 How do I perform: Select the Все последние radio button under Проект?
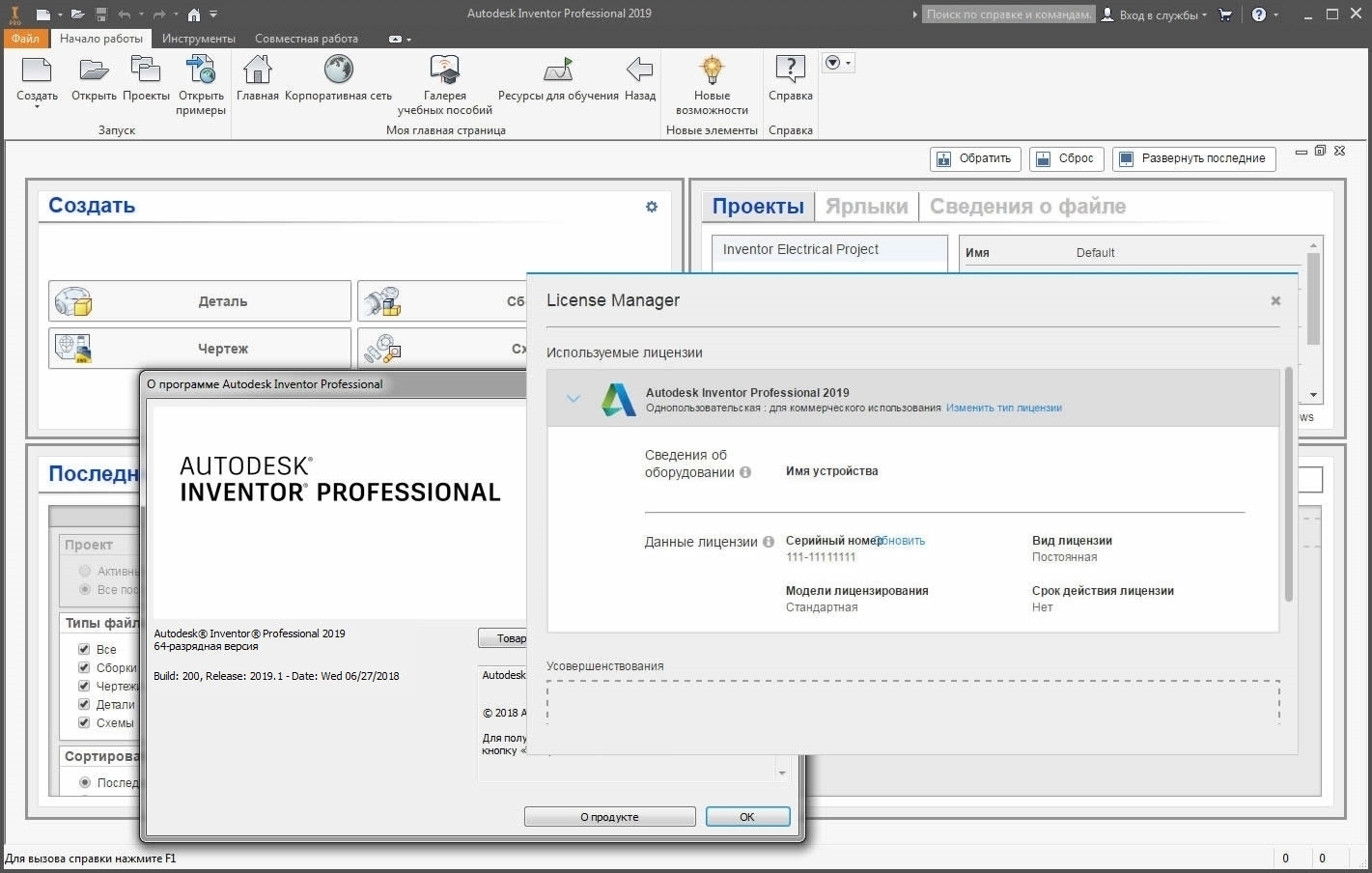coord(85,589)
